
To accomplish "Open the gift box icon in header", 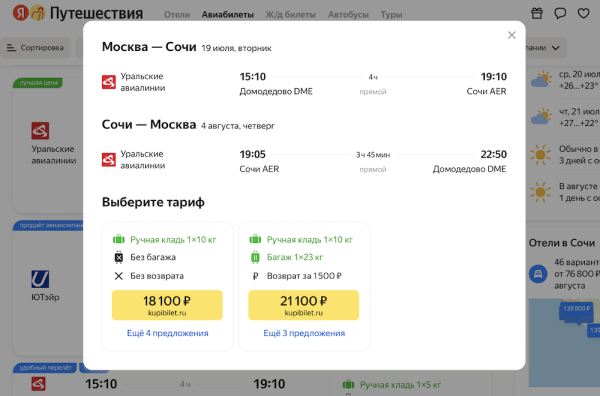I will click(537, 13).
